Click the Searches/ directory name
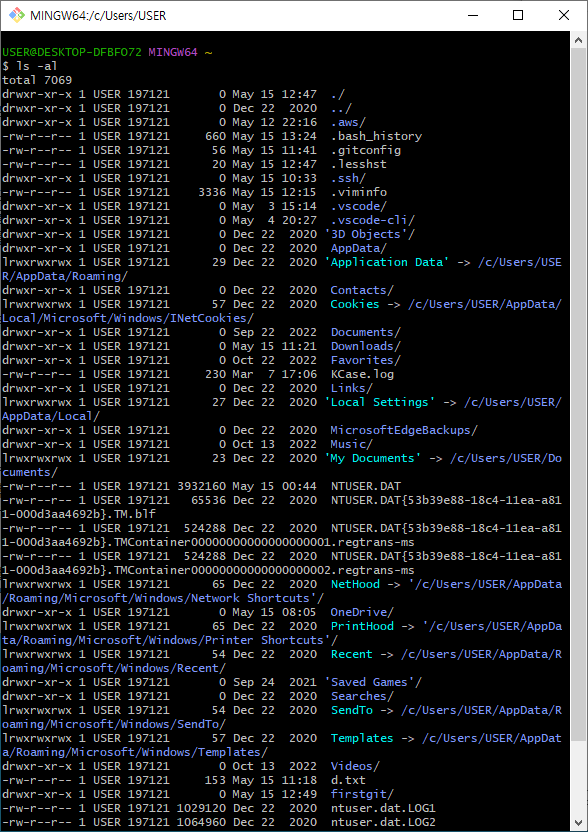588x832 pixels. coord(362,696)
